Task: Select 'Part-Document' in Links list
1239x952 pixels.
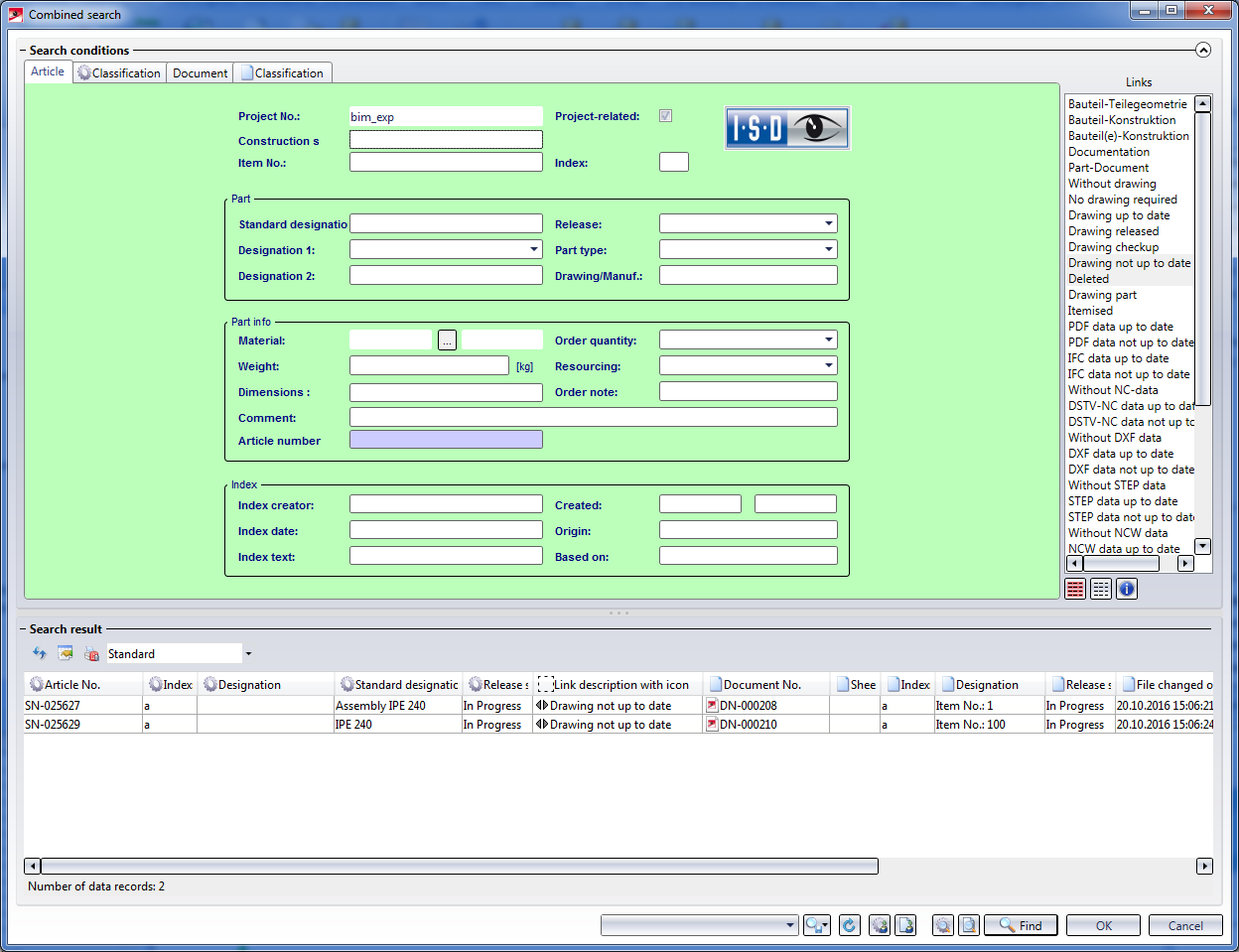Action: pyautogui.click(x=1108, y=168)
